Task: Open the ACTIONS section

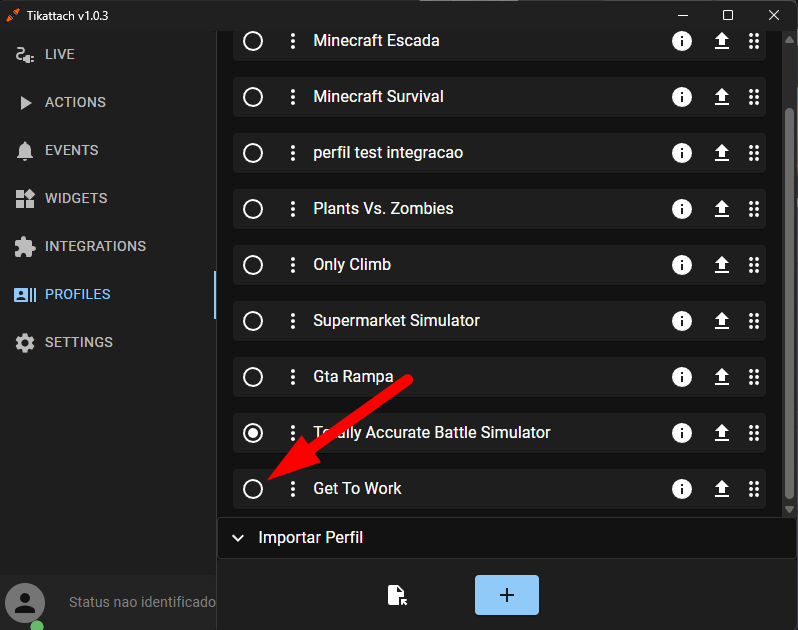Action: coord(108,102)
